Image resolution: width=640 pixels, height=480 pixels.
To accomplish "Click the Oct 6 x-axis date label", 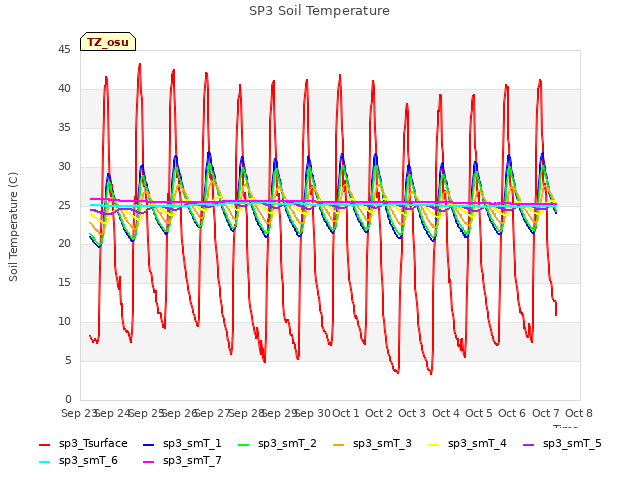I will pyautogui.click(x=512, y=413).
